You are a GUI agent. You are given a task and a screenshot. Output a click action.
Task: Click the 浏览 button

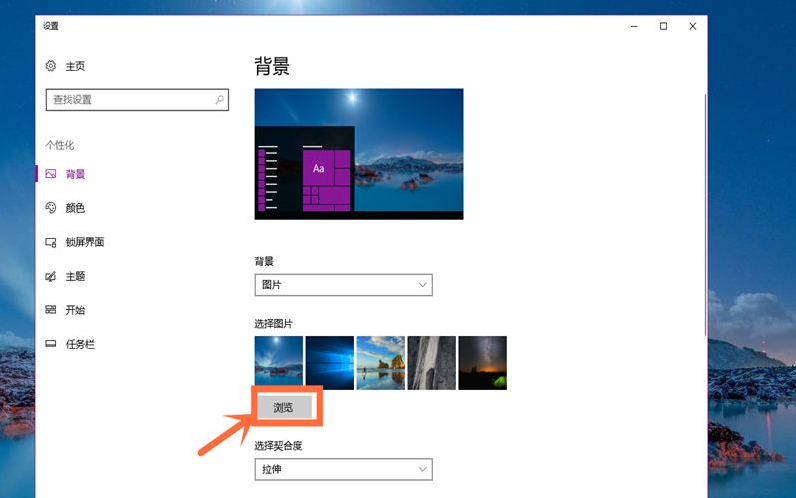[x=284, y=407]
